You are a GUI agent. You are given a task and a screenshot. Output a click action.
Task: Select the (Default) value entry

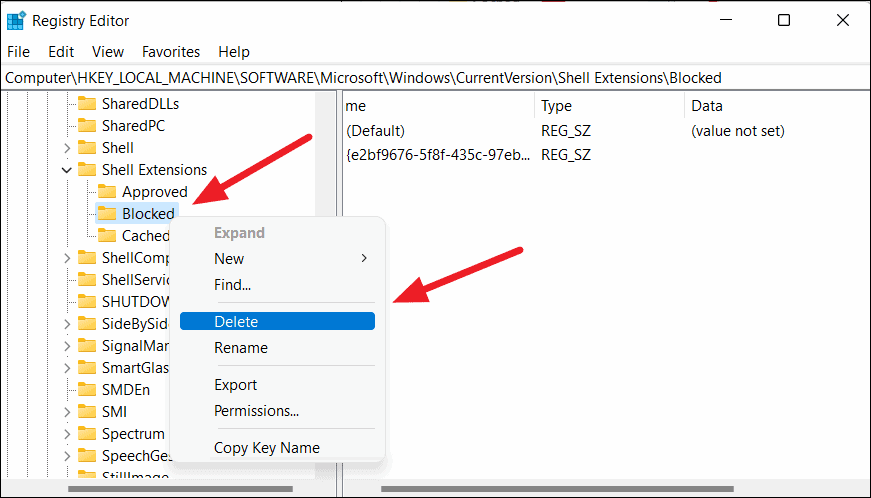click(x=376, y=131)
